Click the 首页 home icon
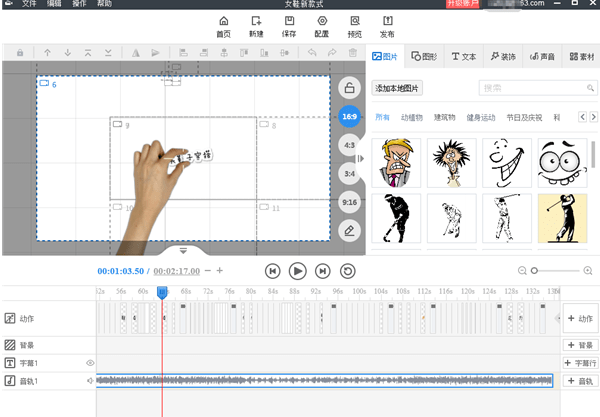Viewport: 600px width, 417px height. [224, 25]
